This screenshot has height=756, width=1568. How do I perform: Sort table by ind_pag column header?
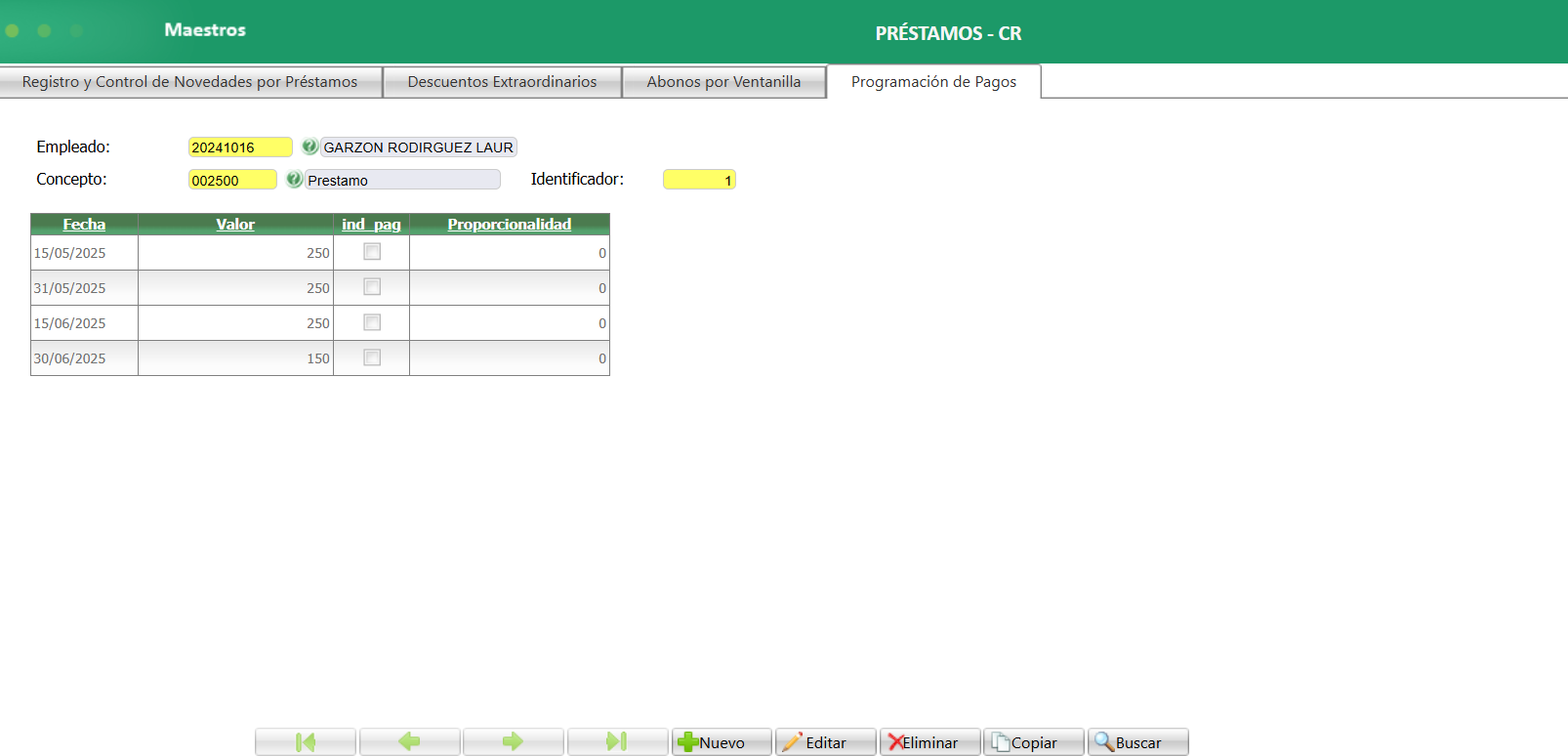[371, 225]
